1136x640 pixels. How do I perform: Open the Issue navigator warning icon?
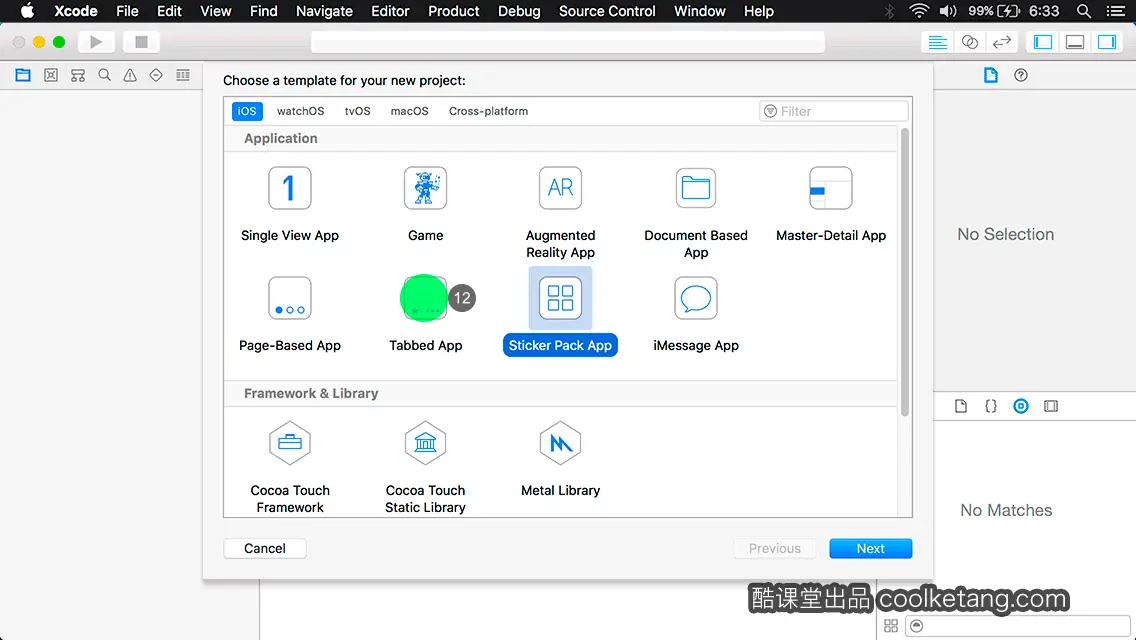pos(130,75)
